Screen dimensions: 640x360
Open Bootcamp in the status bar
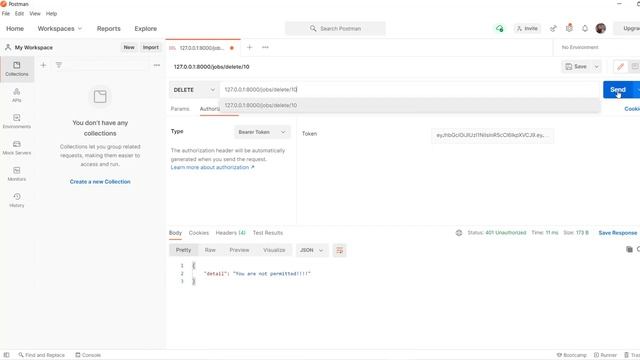572,355
